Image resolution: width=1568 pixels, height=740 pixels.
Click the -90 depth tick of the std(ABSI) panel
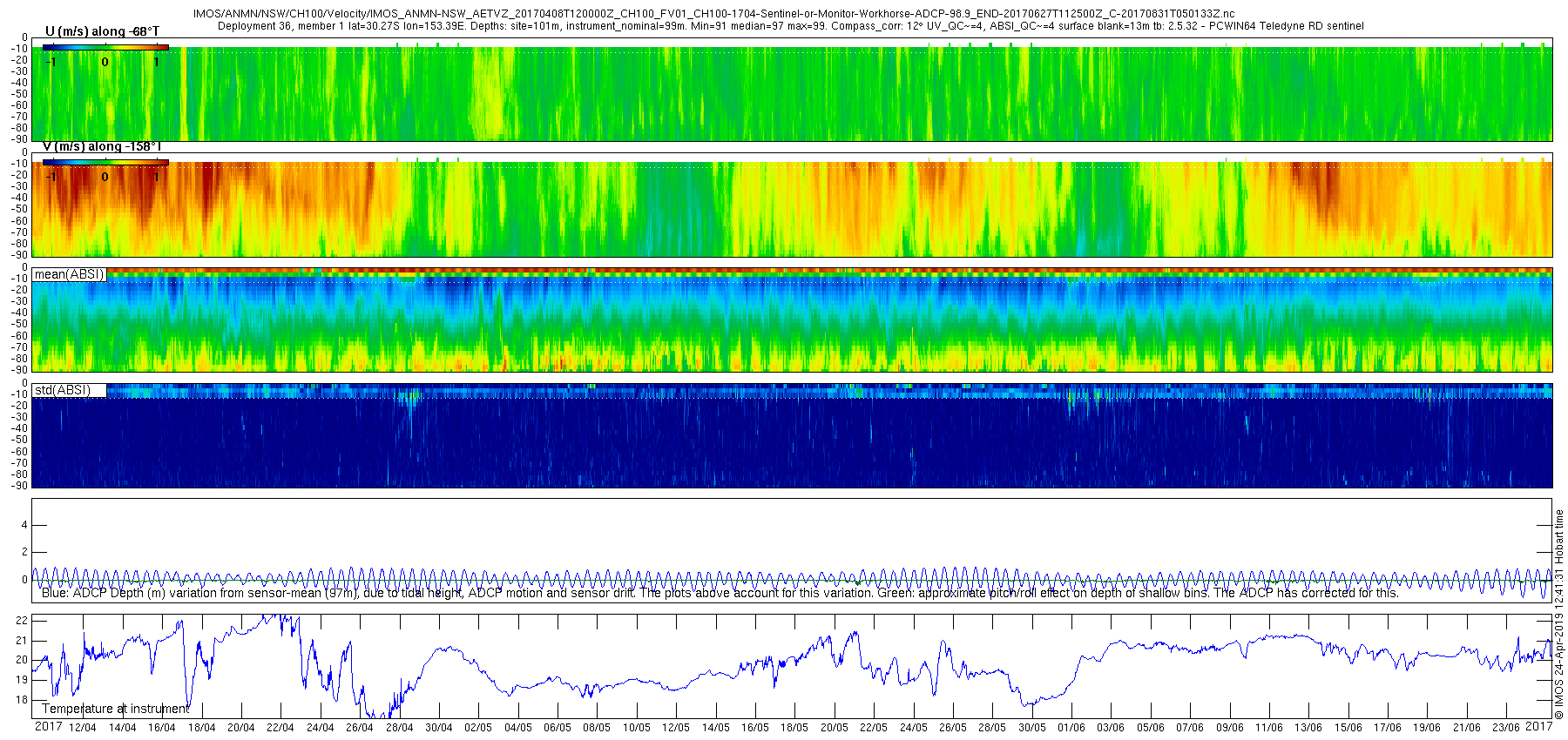tap(19, 485)
